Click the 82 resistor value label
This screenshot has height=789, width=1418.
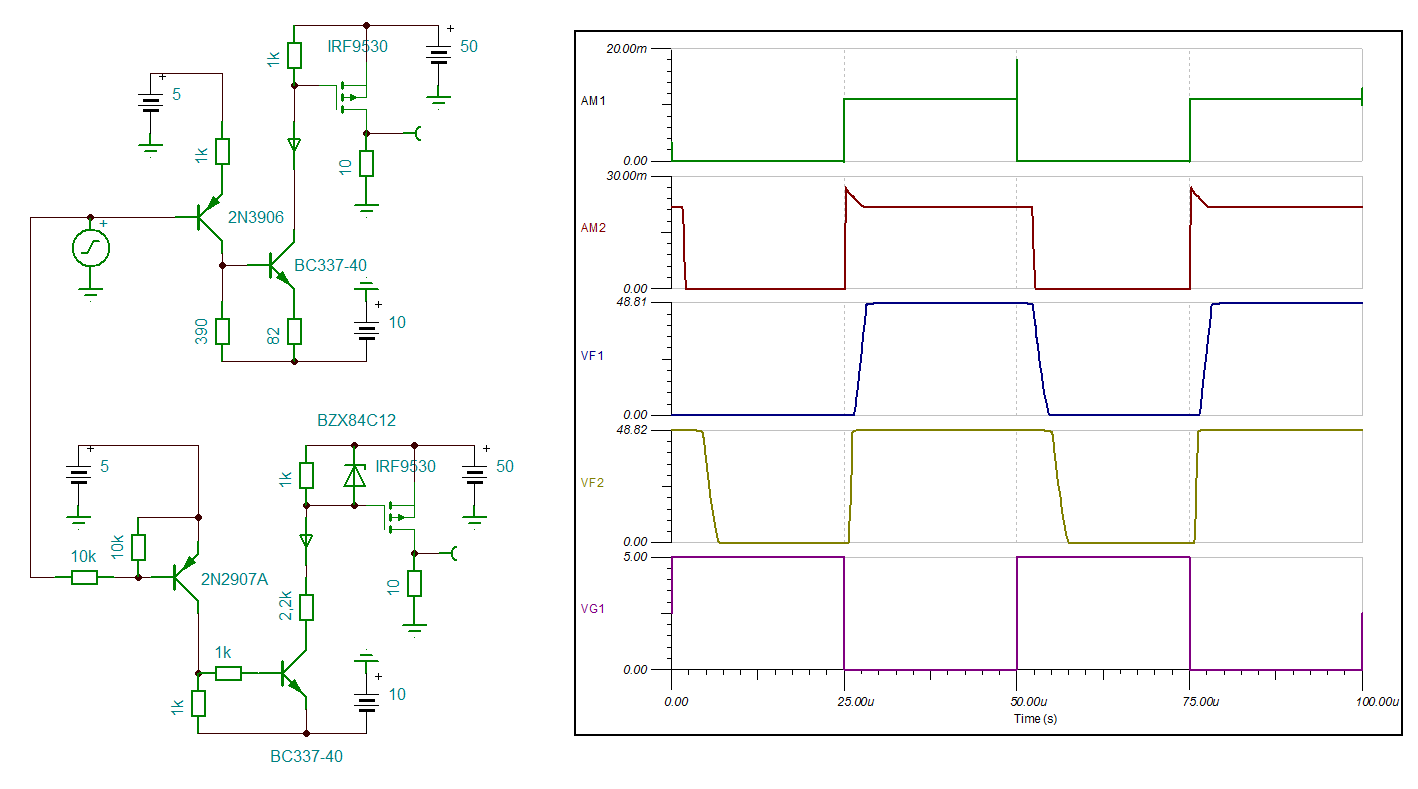tap(273, 336)
